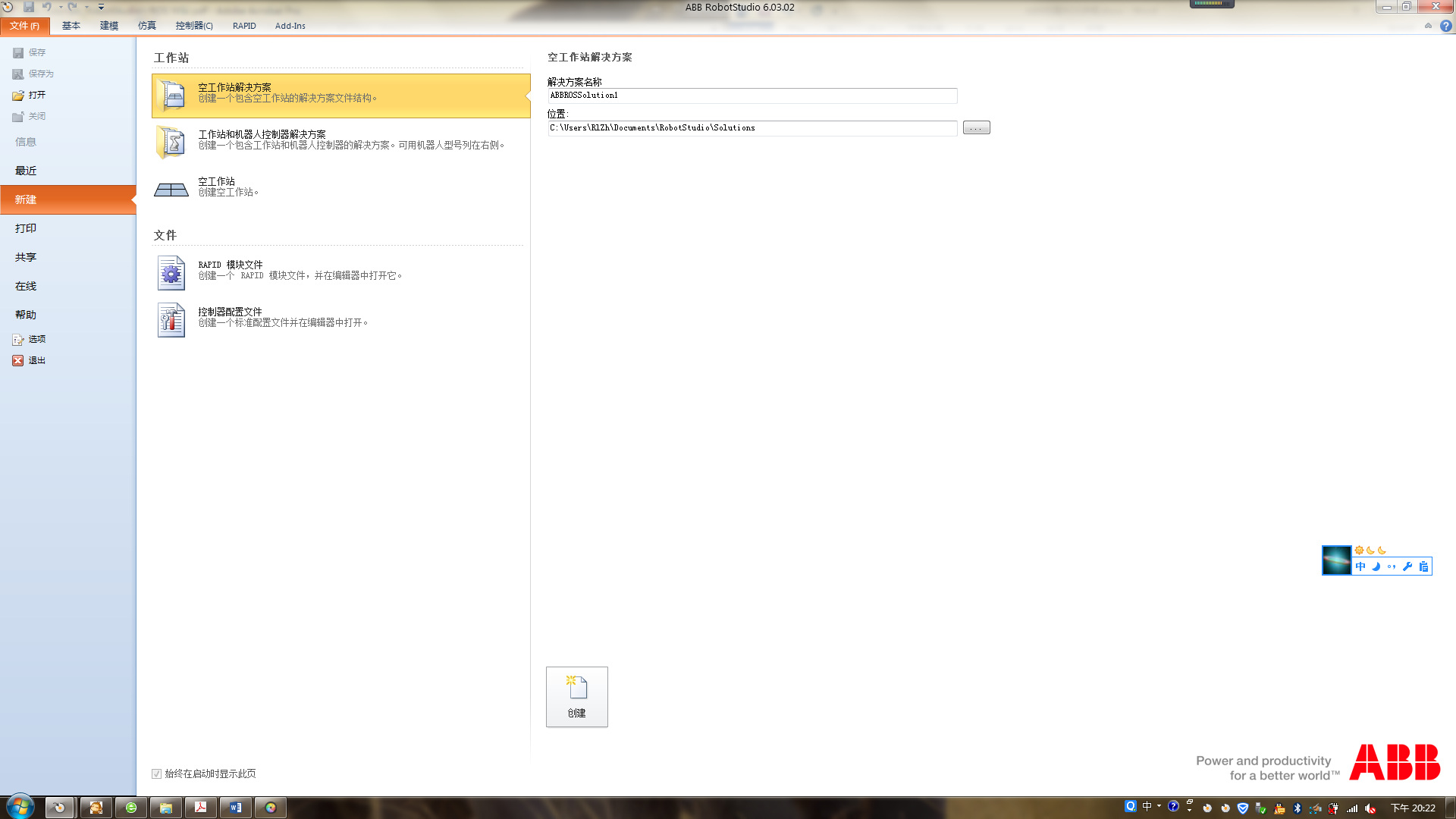
Task: Open 选项 options in the sidebar
Action: [30, 339]
